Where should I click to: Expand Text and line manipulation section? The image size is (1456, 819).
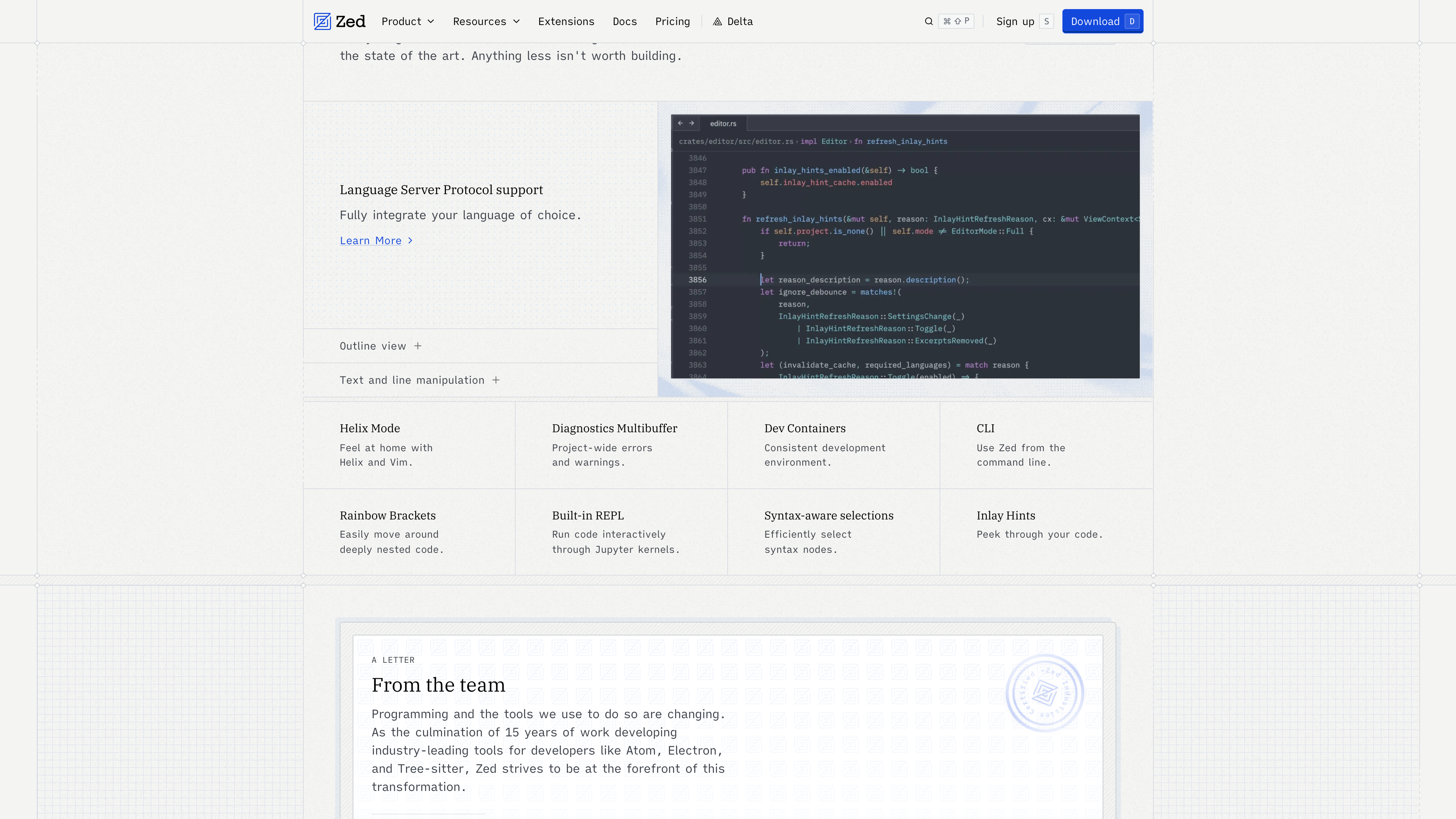[480, 380]
